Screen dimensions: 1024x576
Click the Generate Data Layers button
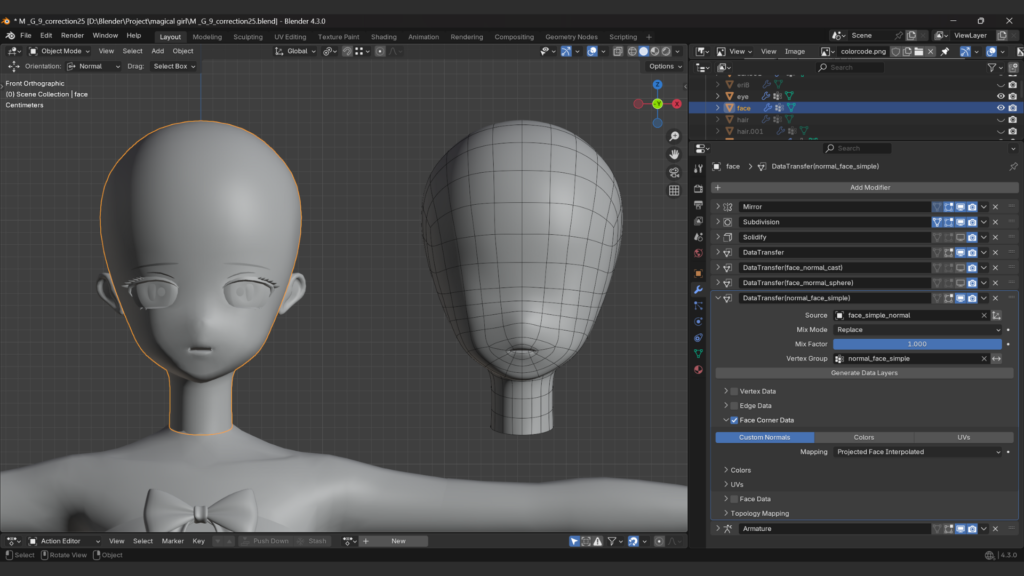(863, 373)
